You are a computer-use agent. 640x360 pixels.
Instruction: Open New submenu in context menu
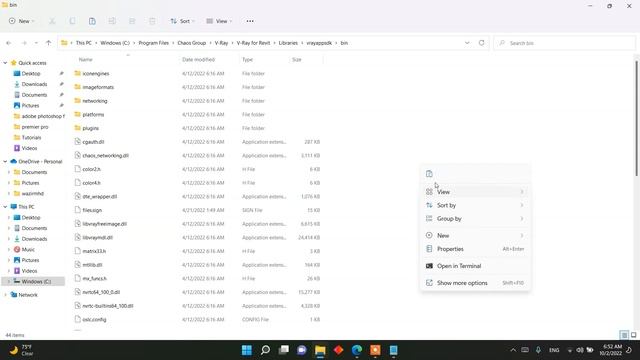[475, 236]
